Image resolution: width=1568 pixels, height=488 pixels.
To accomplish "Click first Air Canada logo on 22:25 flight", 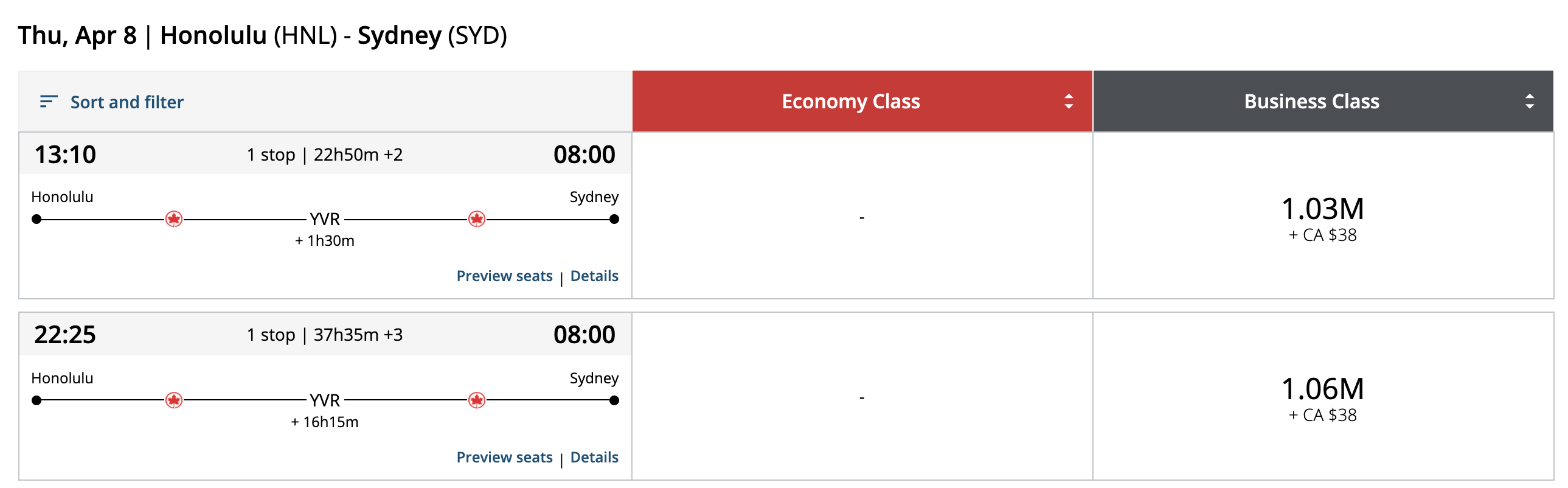I will (174, 400).
